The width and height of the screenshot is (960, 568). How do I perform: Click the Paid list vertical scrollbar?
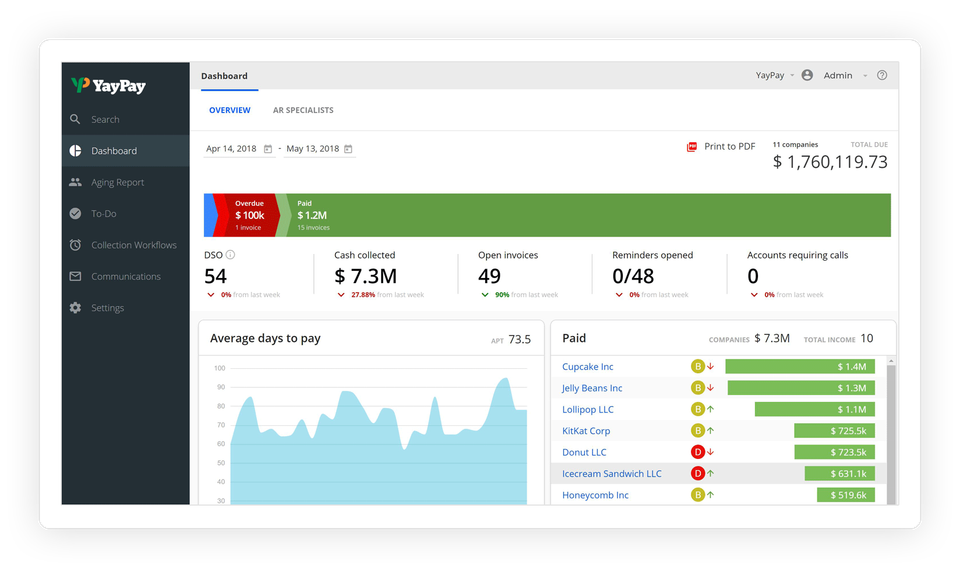(892, 430)
